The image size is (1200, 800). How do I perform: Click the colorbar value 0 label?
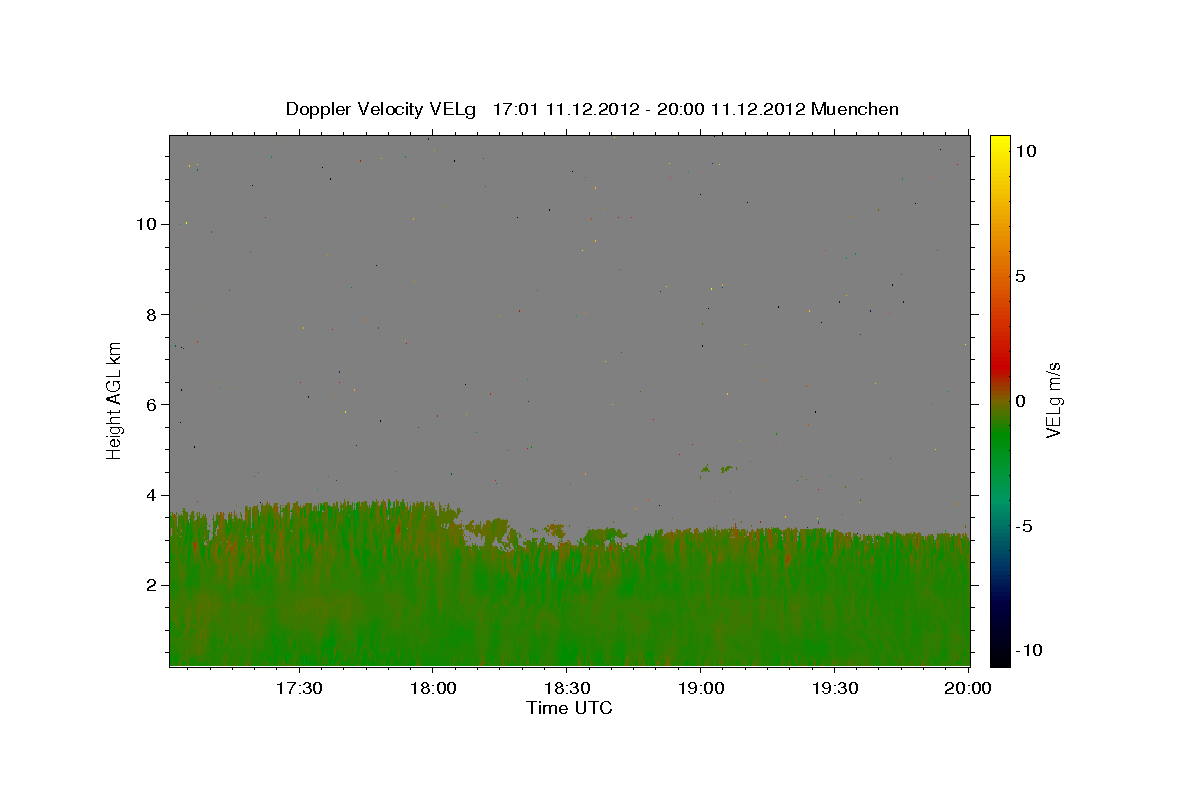tap(1020, 401)
